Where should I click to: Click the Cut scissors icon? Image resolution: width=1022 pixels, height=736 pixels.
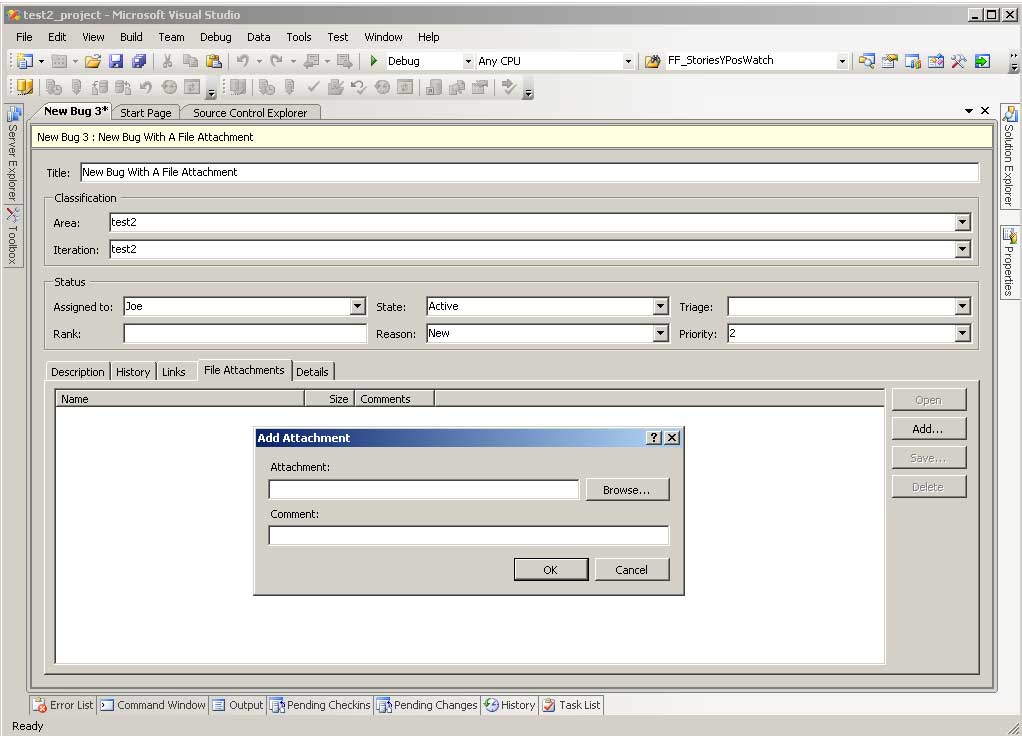point(168,61)
